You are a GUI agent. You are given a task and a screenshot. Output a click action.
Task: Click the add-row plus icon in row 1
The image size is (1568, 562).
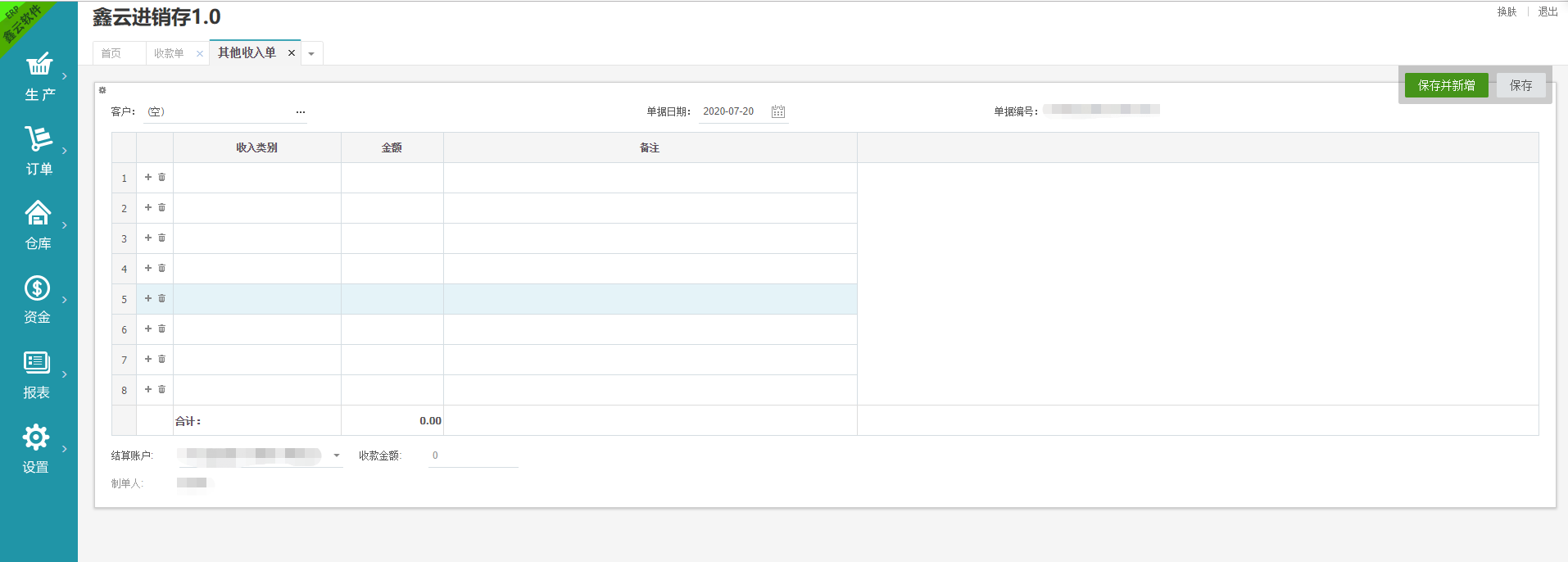point(148,177)
